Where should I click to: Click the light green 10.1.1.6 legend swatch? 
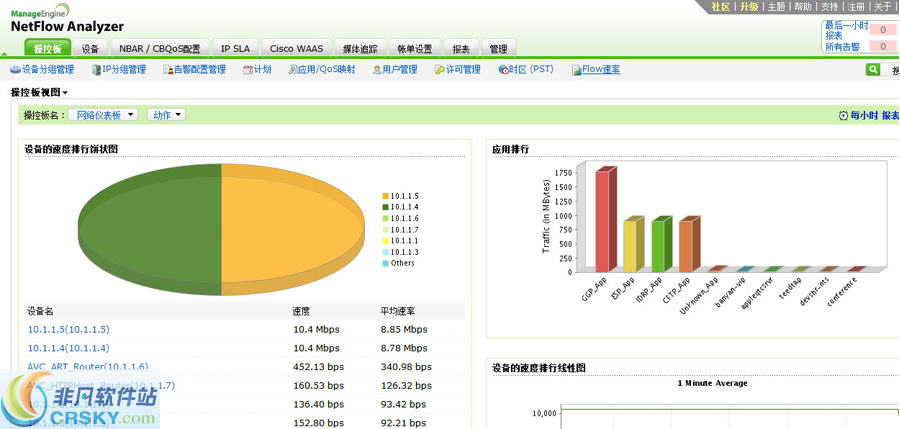coord(386,219)
